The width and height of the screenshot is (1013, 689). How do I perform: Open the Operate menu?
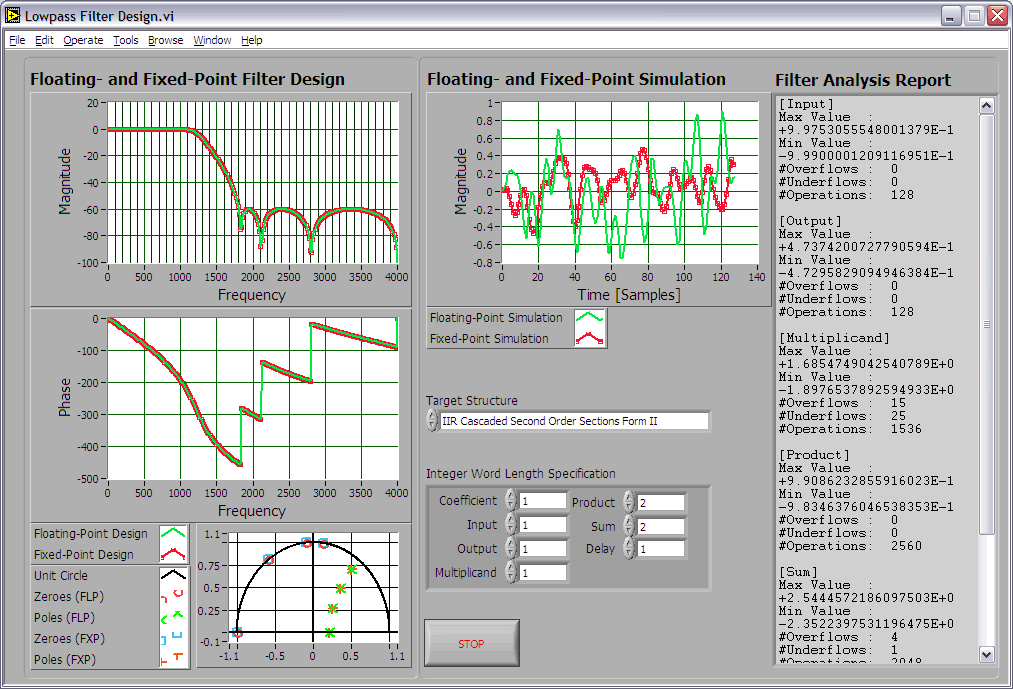point(83,40)
